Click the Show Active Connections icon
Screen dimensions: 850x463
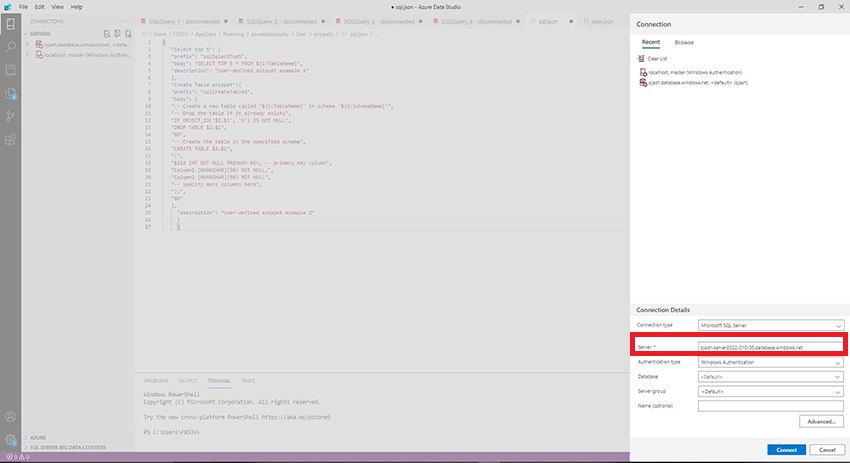128,34
